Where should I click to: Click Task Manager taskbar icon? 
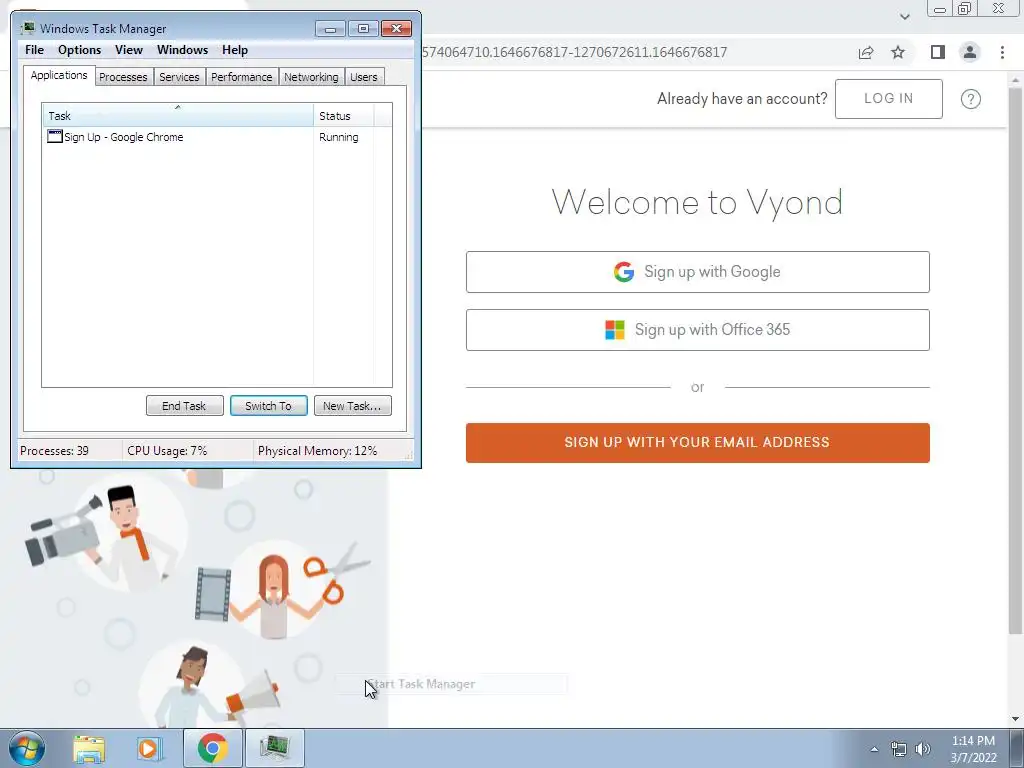[274, 748]
